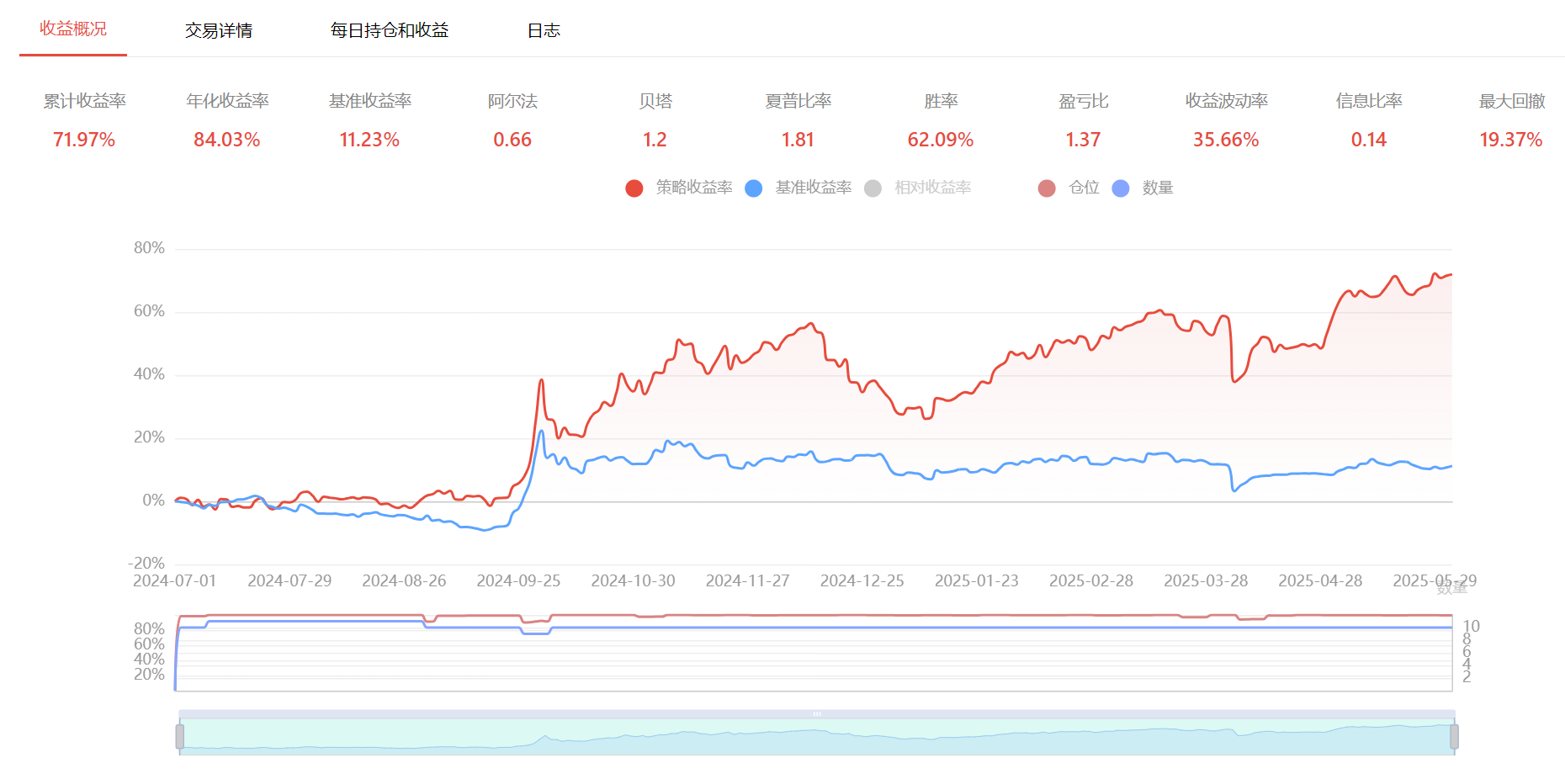Enable the grayed-out 相对收益率 series label
The image size is (1565, 784).
932,188
